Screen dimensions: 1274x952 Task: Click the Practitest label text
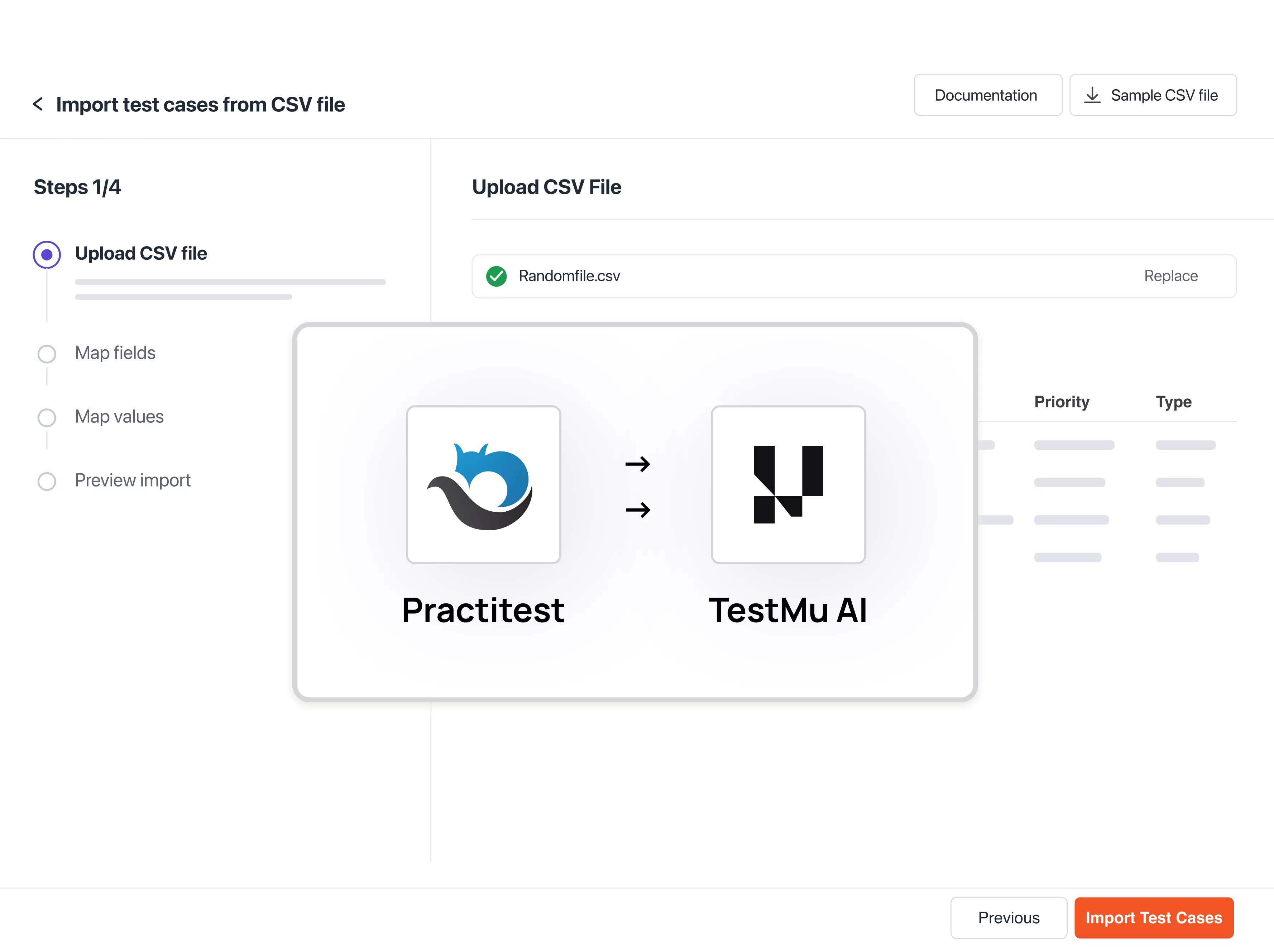click(483, 611)
